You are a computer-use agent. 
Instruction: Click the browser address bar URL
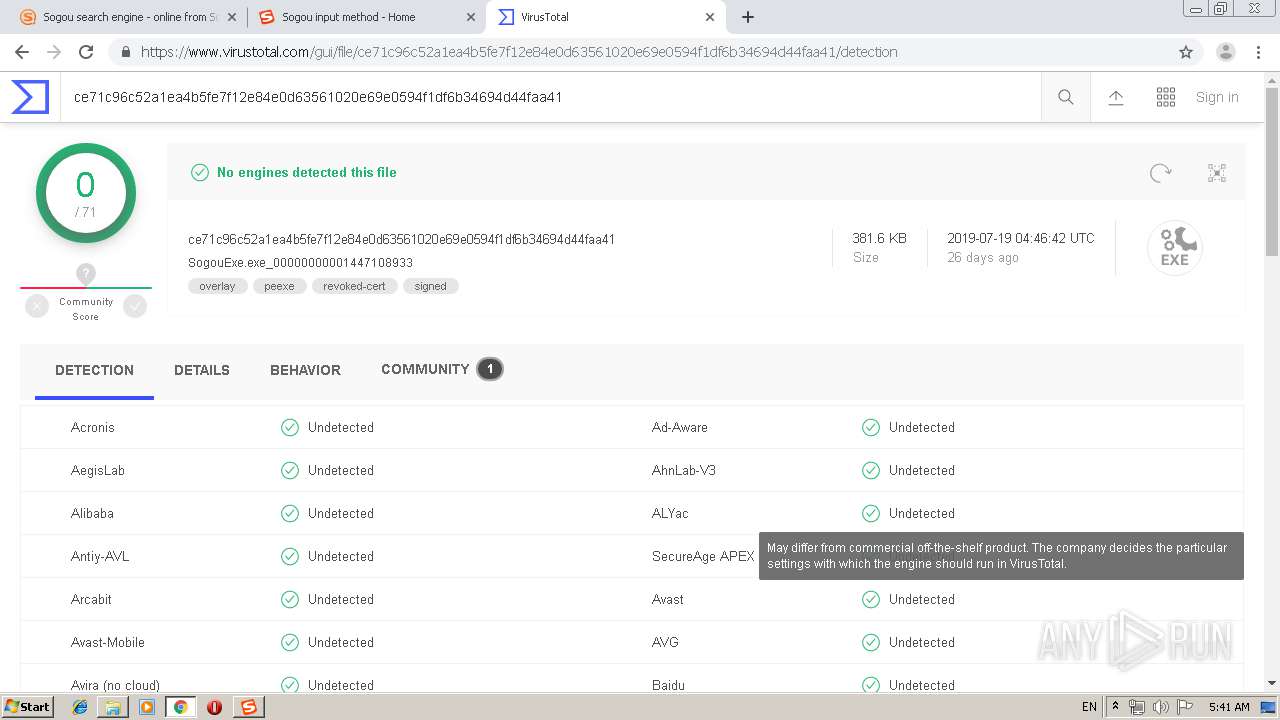[x=519, y=52]
